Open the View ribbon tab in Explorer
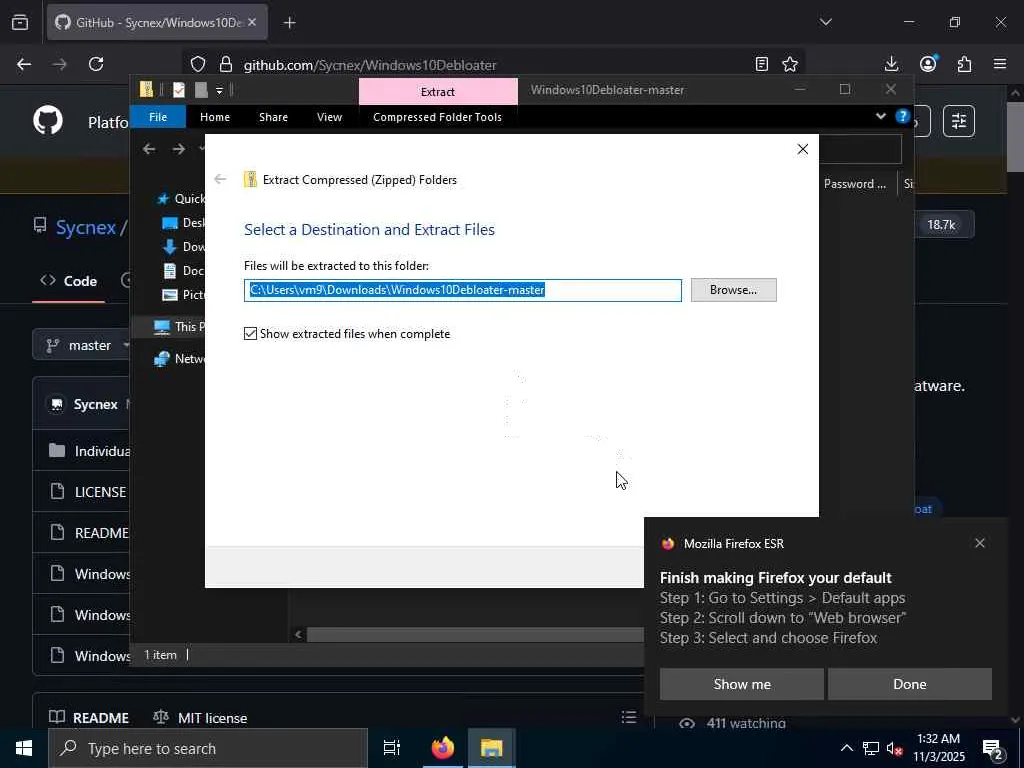 [x=329, y=117]
